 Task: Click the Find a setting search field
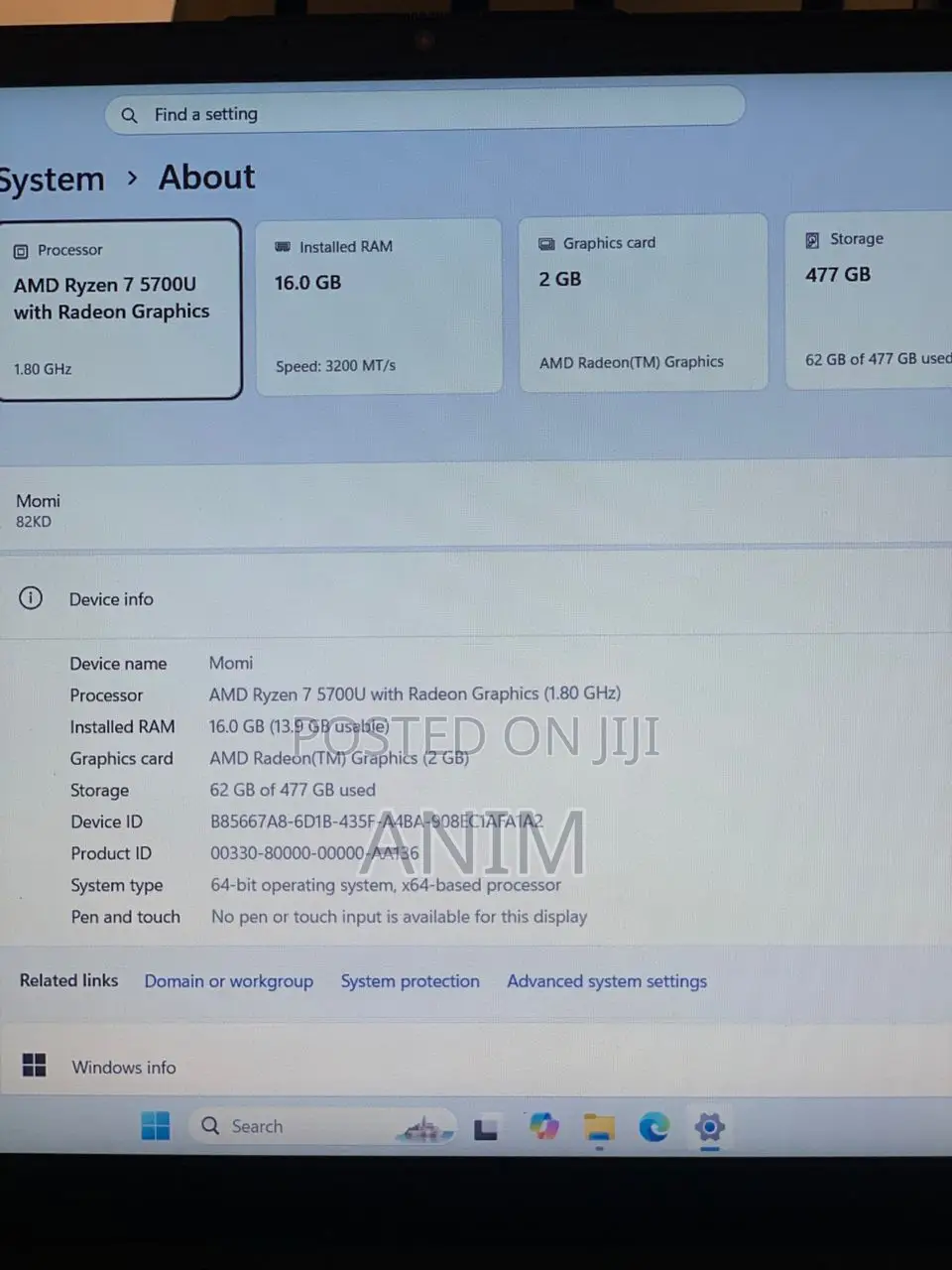click(424, 112)
